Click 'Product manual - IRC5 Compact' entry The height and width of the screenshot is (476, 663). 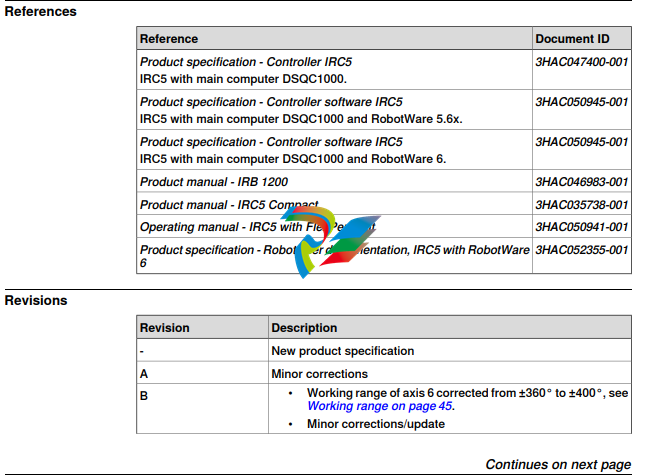tap(229, 205)
